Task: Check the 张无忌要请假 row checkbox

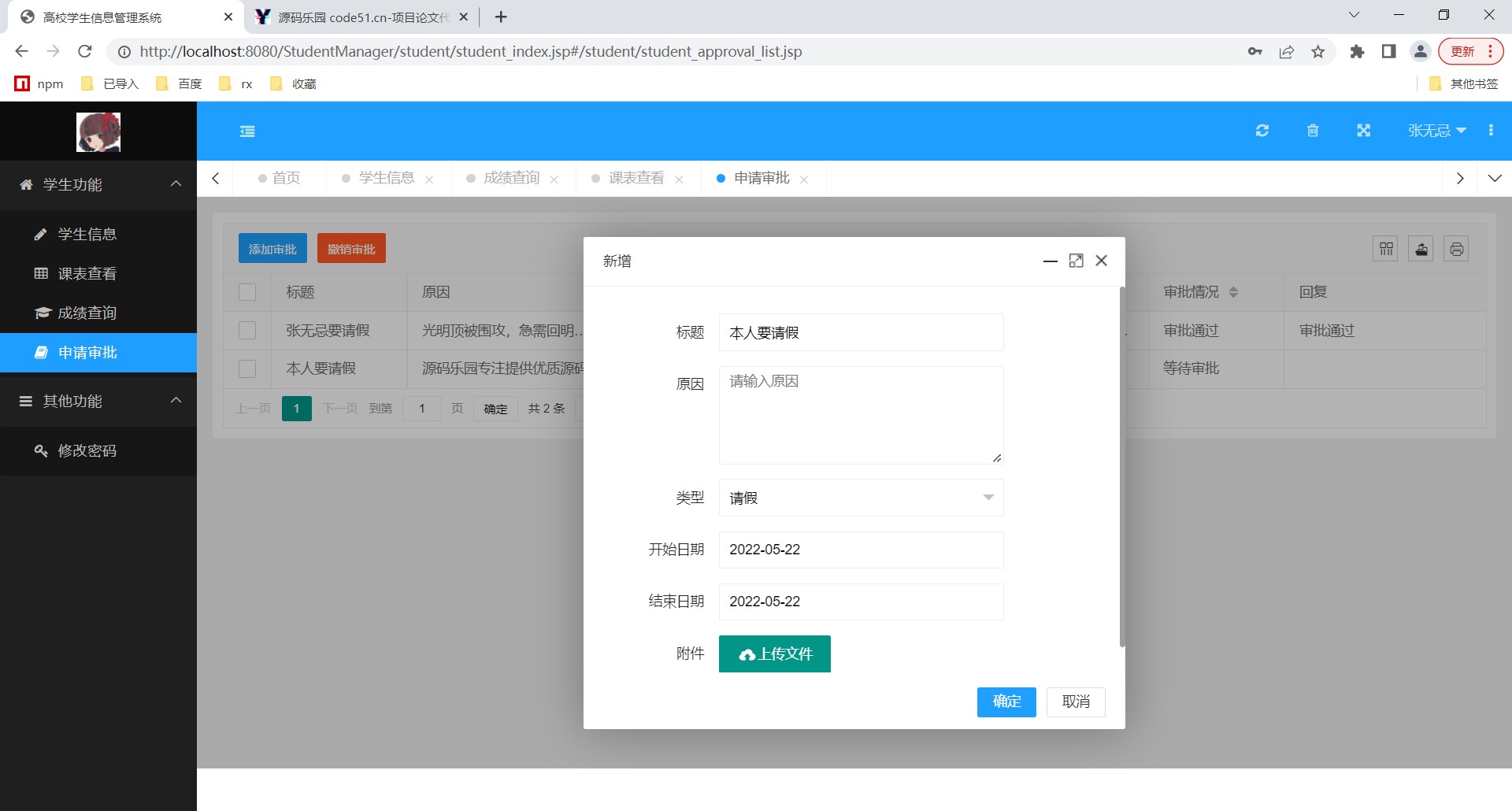Action: click(x=247, y=331)
